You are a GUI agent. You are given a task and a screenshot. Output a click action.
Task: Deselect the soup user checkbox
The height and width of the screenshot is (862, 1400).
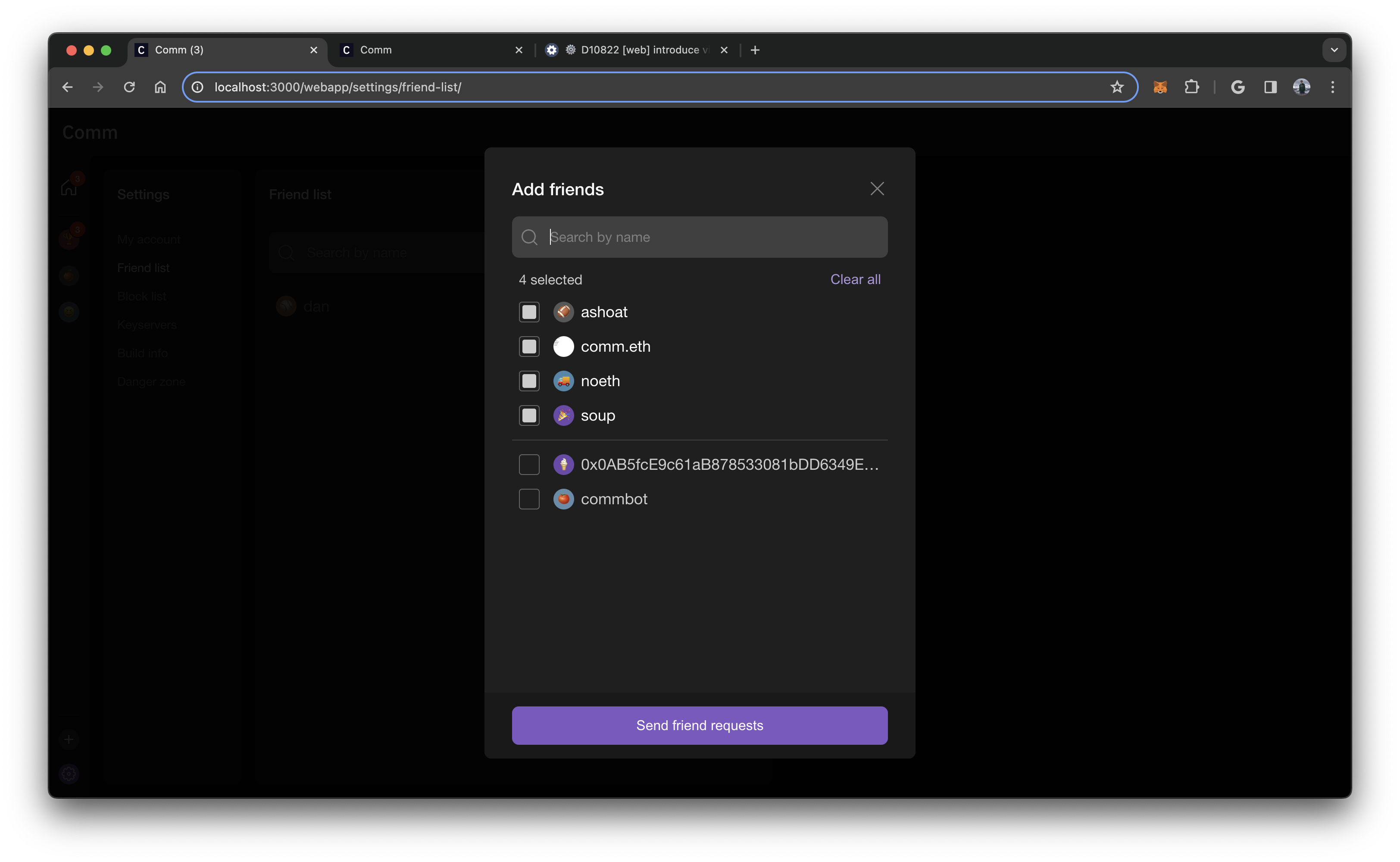click(529, 415)
